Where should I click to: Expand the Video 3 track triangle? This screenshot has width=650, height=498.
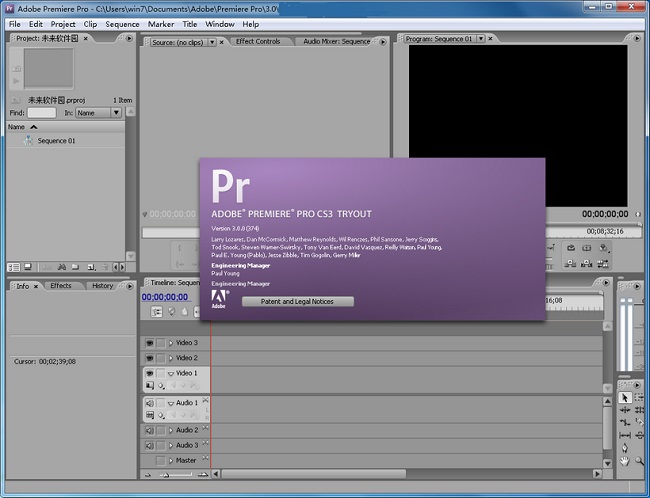(171, 343)
